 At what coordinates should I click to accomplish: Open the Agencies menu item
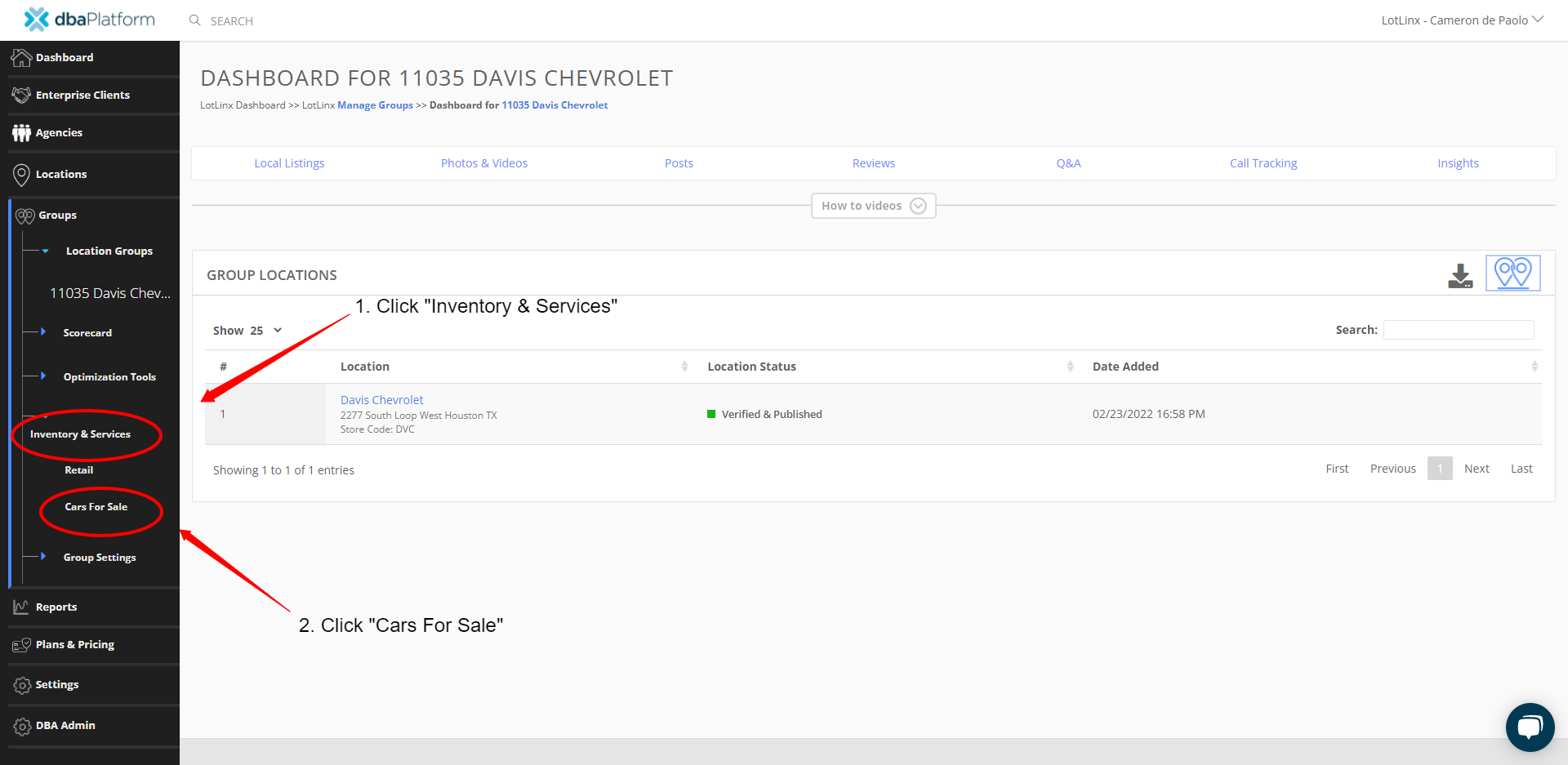click(x=59, y=132)
